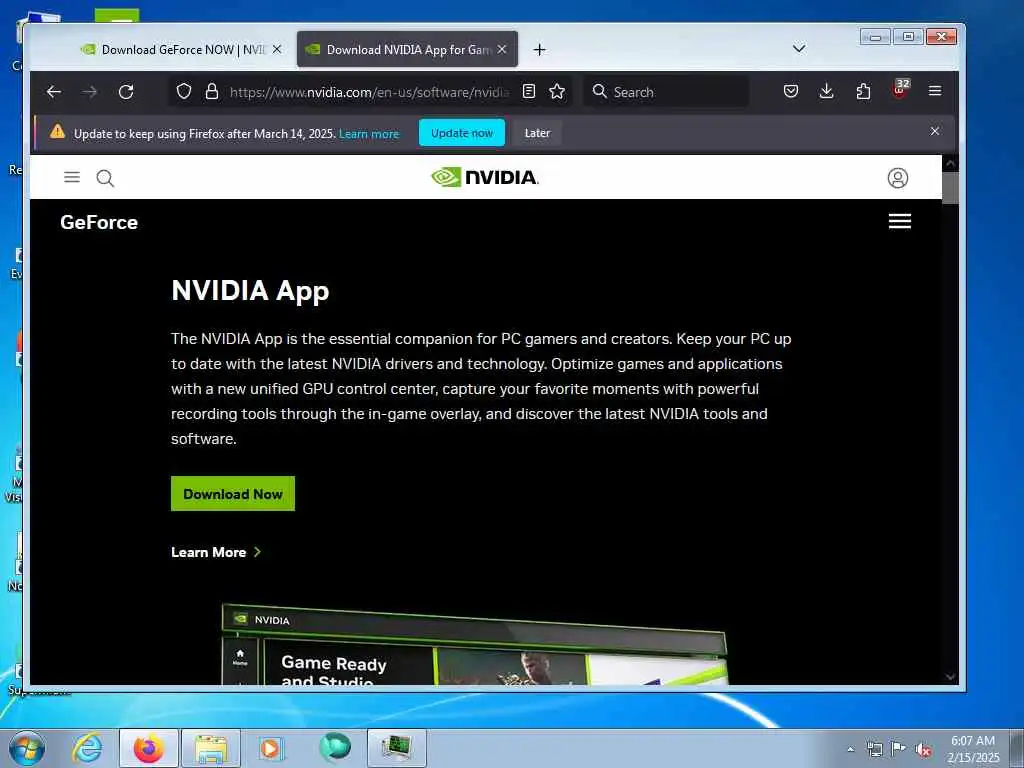Open the Firefox downloads panel
This screenshot has height=768, width=1024.
(826, 91)
